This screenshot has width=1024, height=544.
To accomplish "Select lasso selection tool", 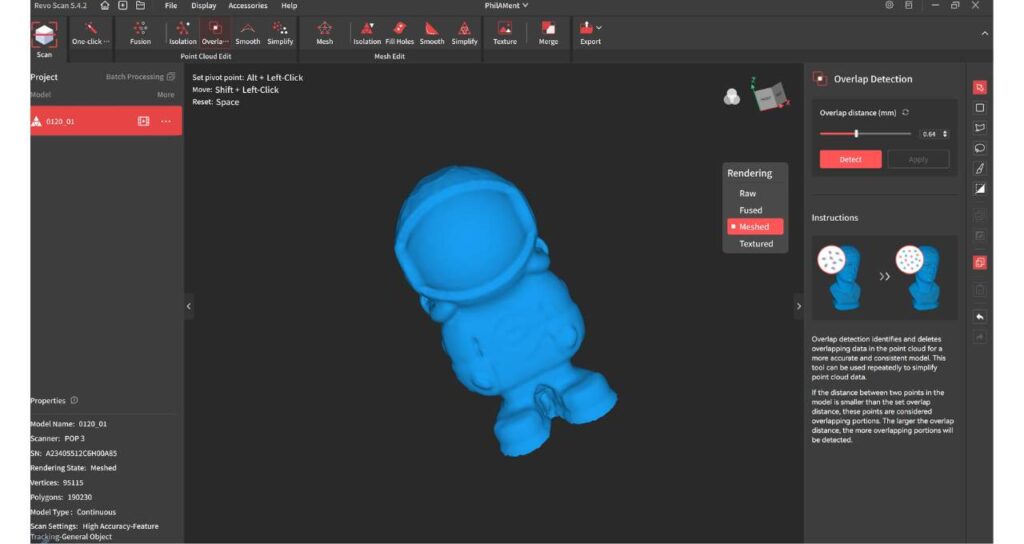I will (980, 148).
